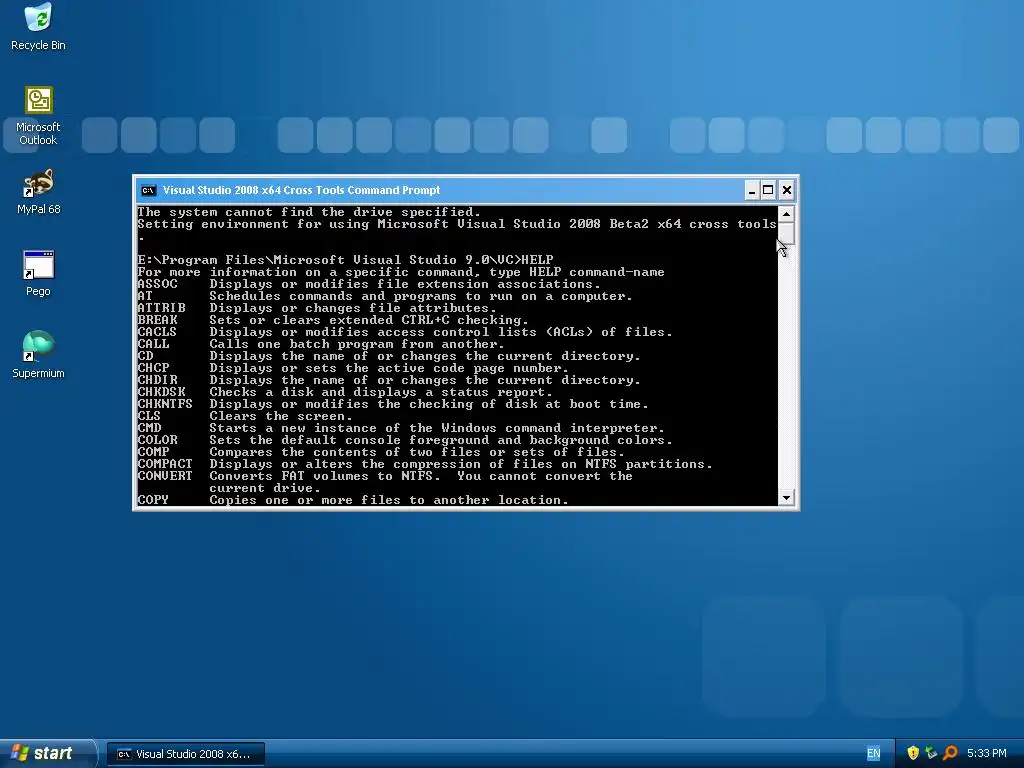Click the BREAK command line
The height and width of the screenshot is (768, 1024).
point(332,320)
